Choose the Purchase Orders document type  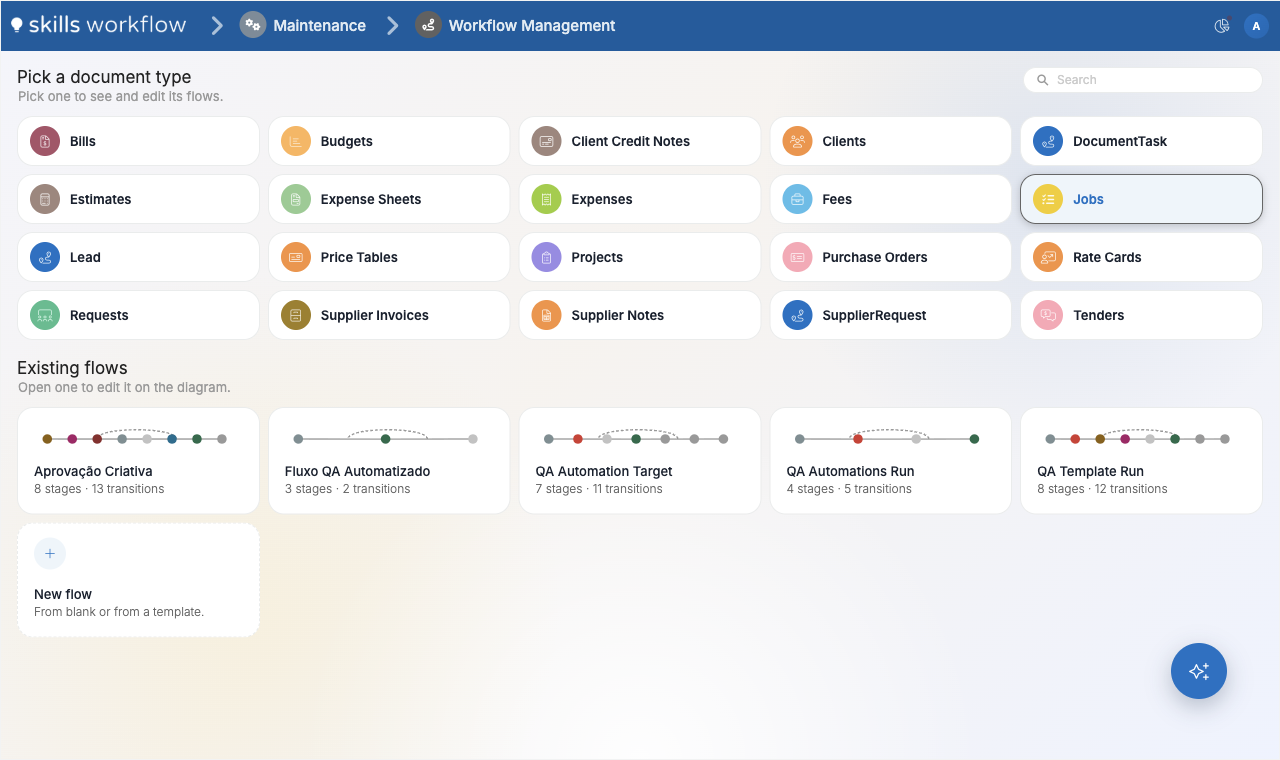(890, 257)
